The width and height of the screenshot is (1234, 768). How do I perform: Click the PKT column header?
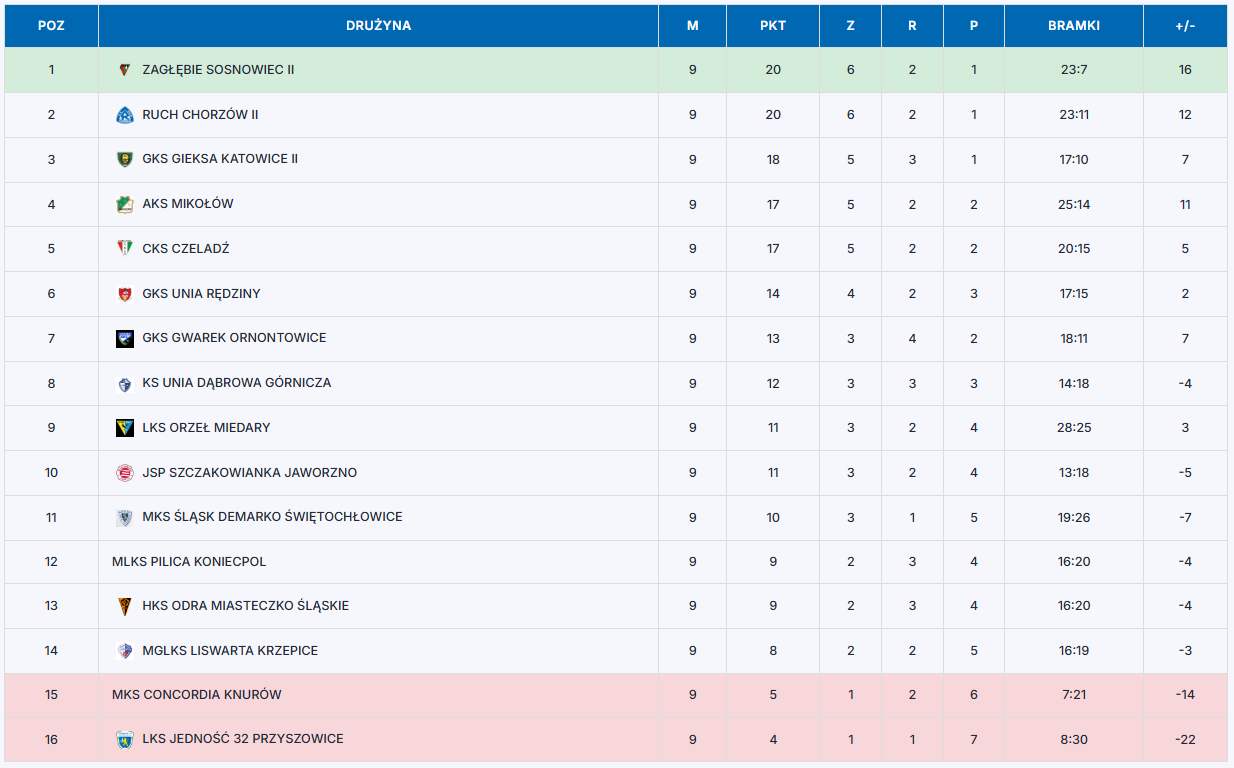773,26
